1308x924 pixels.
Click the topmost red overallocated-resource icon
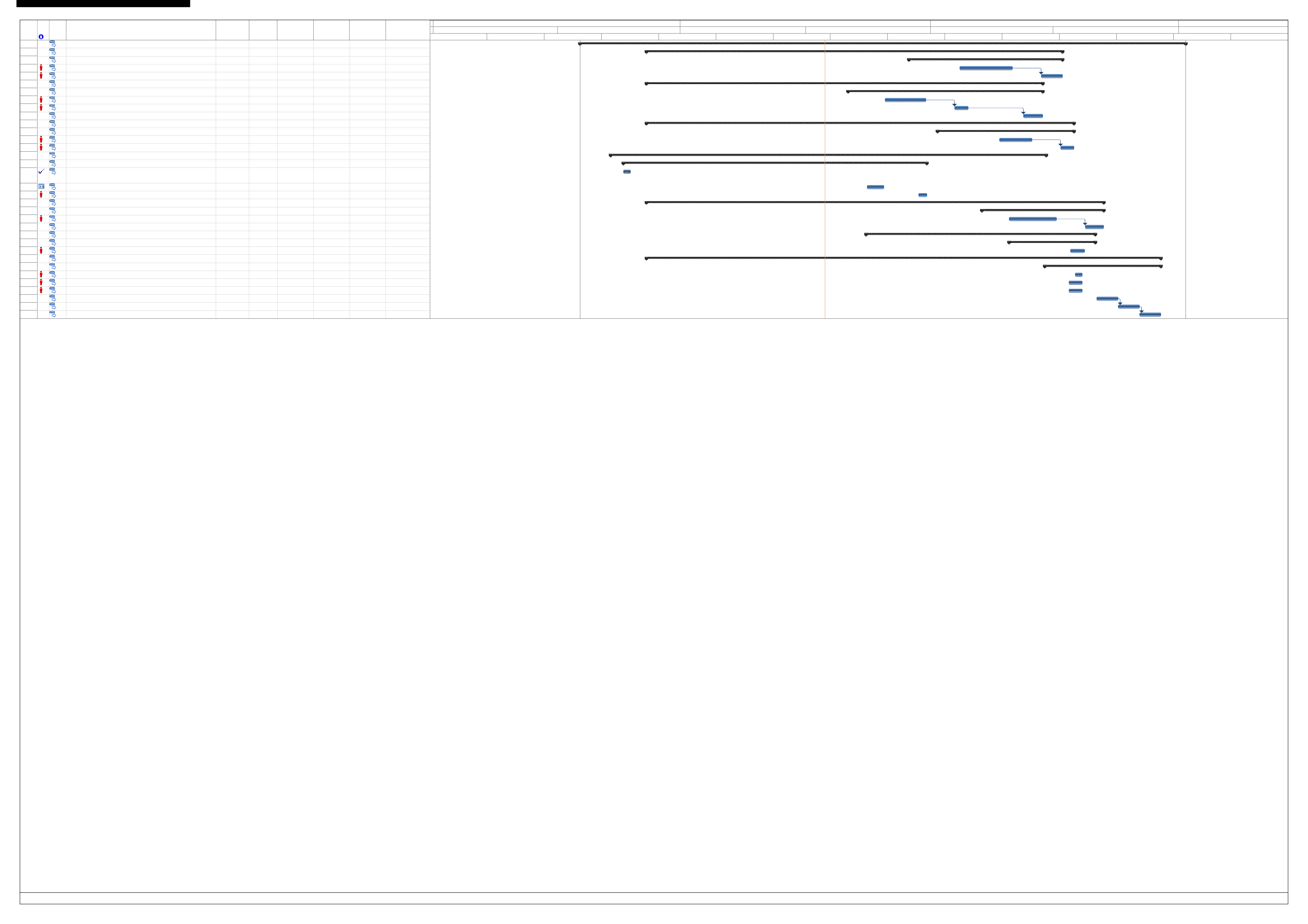tap(41, 68)
